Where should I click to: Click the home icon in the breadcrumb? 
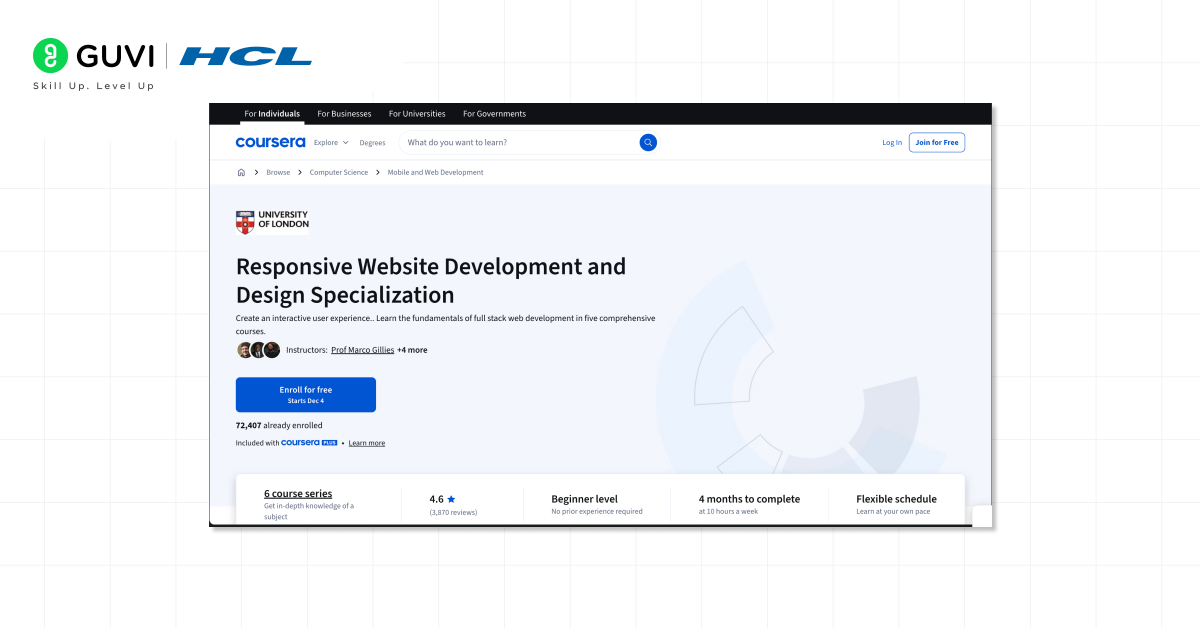(x=241, y=172)
